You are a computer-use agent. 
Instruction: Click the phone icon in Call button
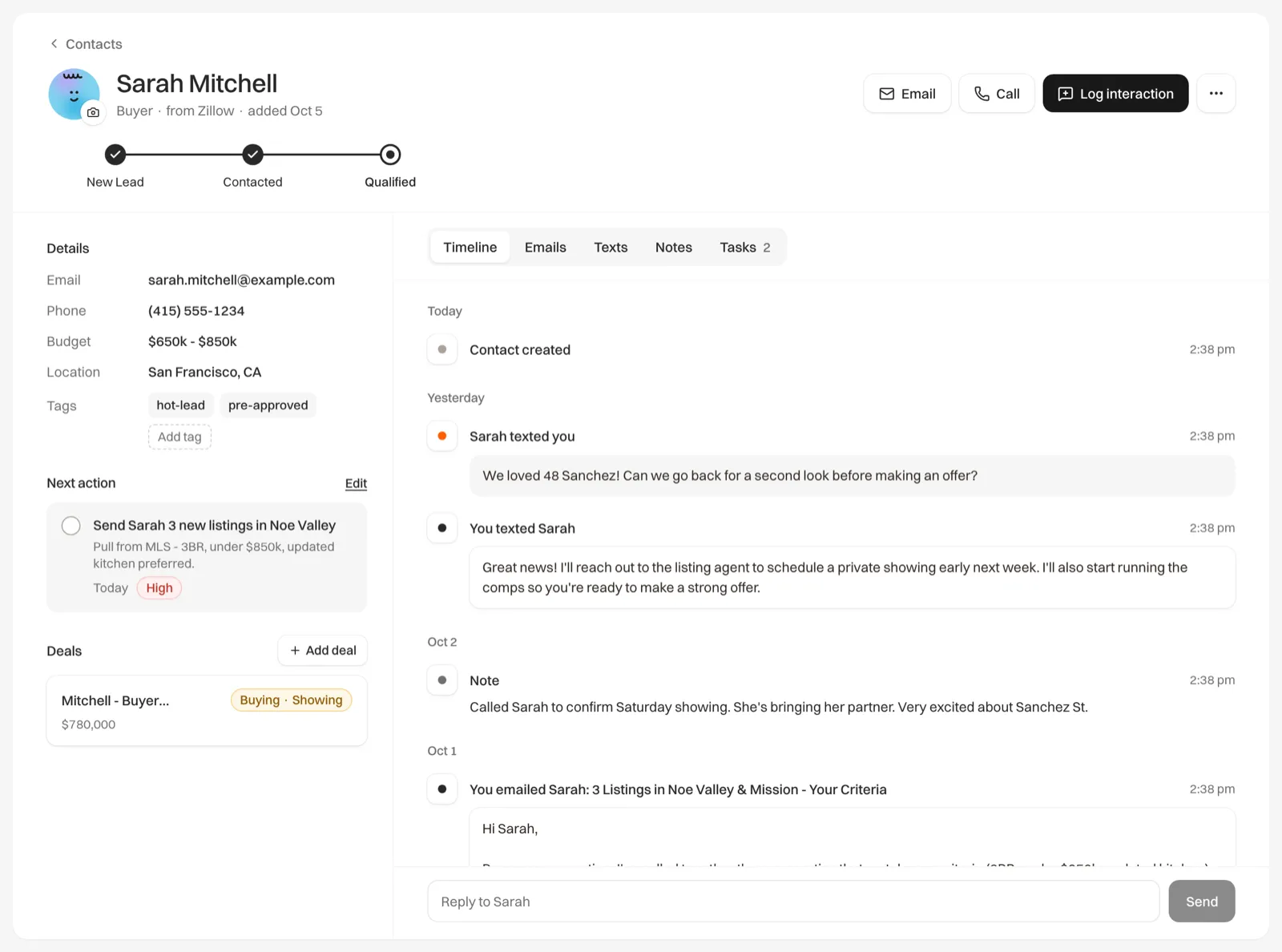(x=982, y=94)
